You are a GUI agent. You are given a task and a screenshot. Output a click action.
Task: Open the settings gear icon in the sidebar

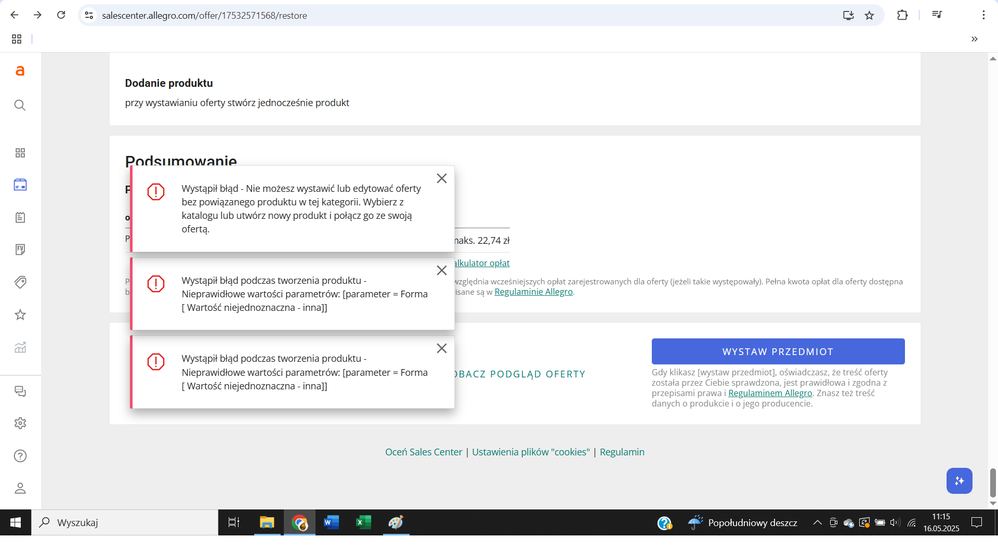20,423
